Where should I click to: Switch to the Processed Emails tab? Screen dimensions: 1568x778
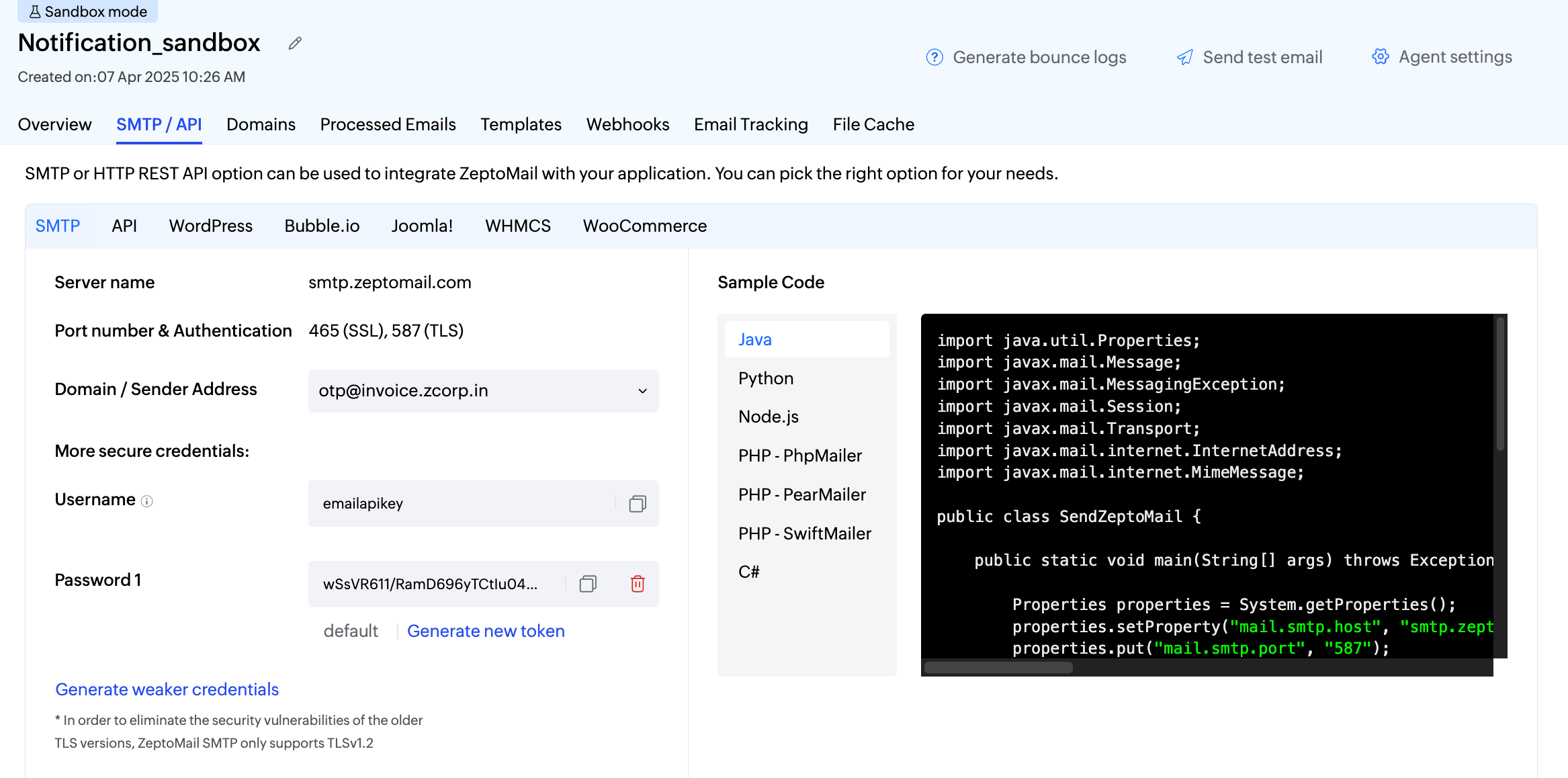click(388, 124)
